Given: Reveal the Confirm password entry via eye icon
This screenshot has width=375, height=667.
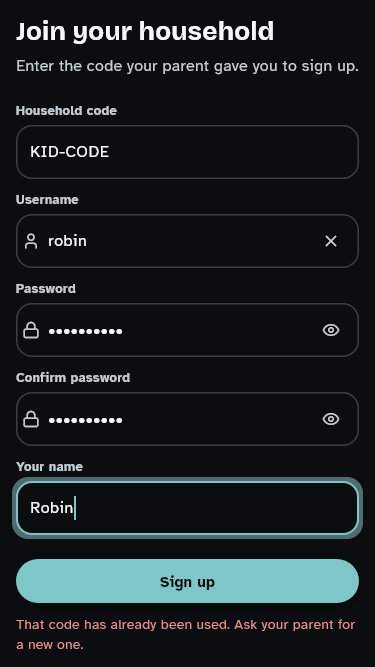Looking at the screenshot, I should coord(331,419).
